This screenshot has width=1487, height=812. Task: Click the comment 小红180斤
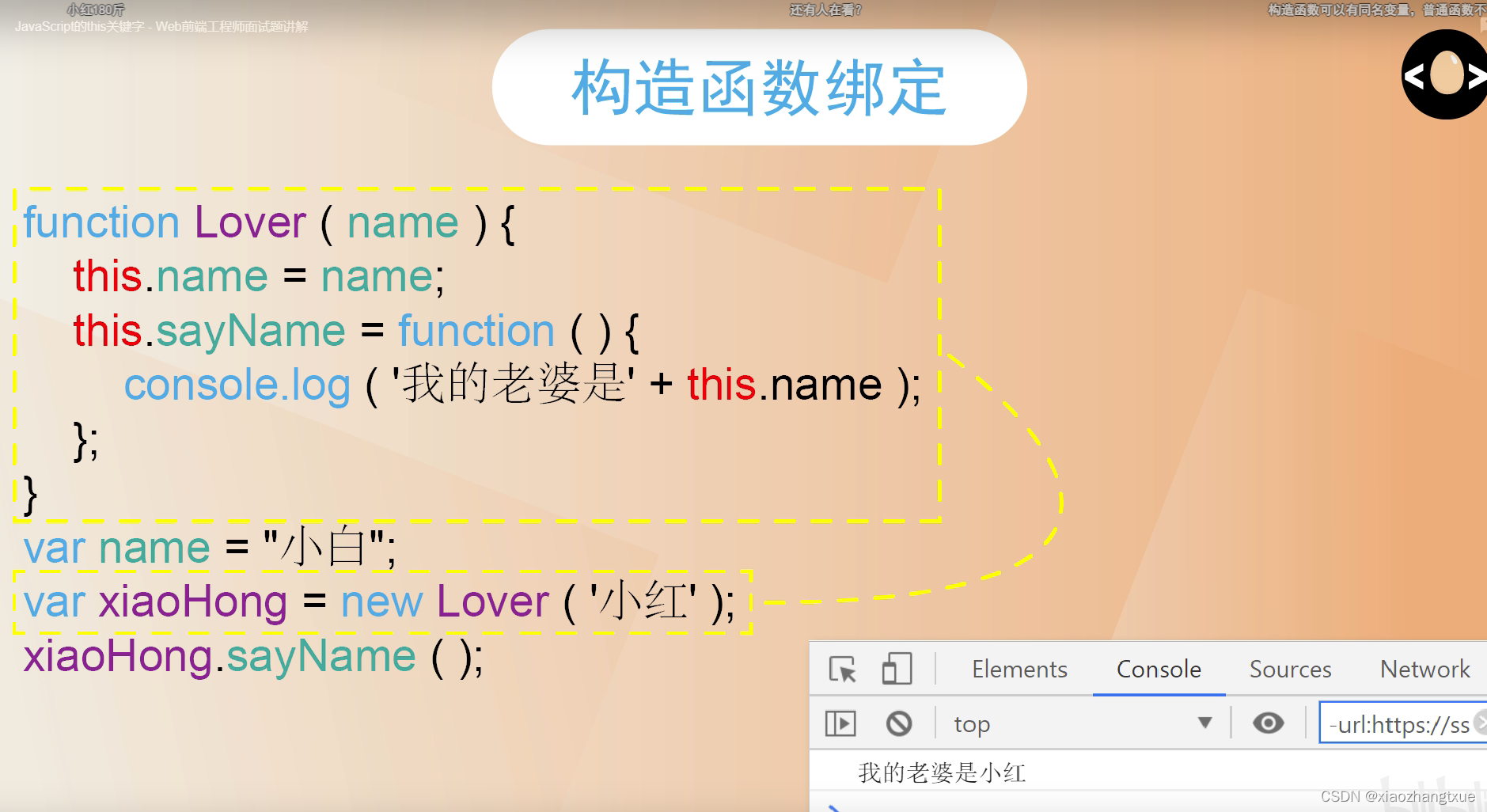(96, 9)
